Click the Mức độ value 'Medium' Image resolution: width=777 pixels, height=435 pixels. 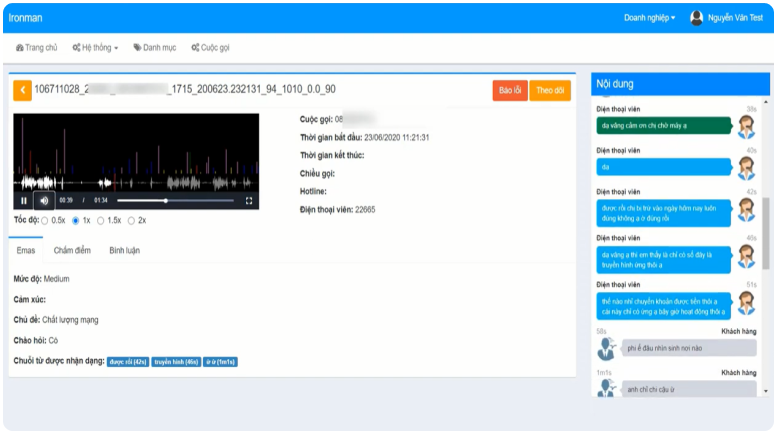point(56,279)
